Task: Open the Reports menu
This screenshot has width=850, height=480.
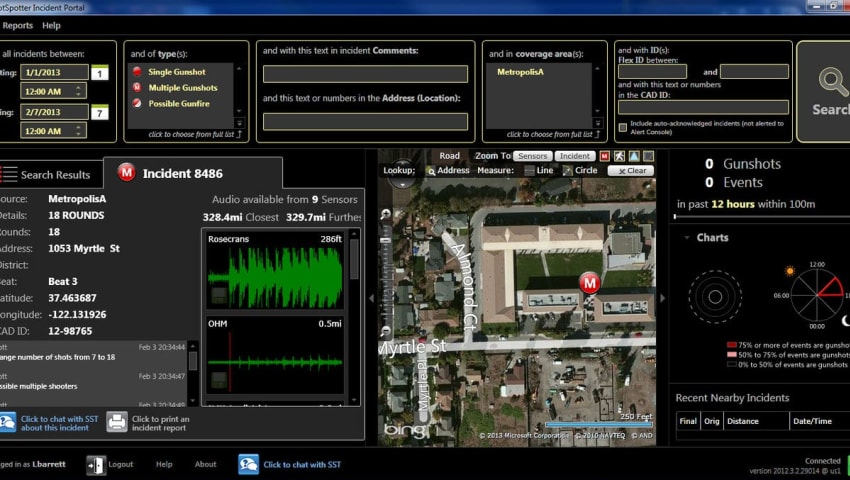Action: pyautogui.click(x=17, y=25)
